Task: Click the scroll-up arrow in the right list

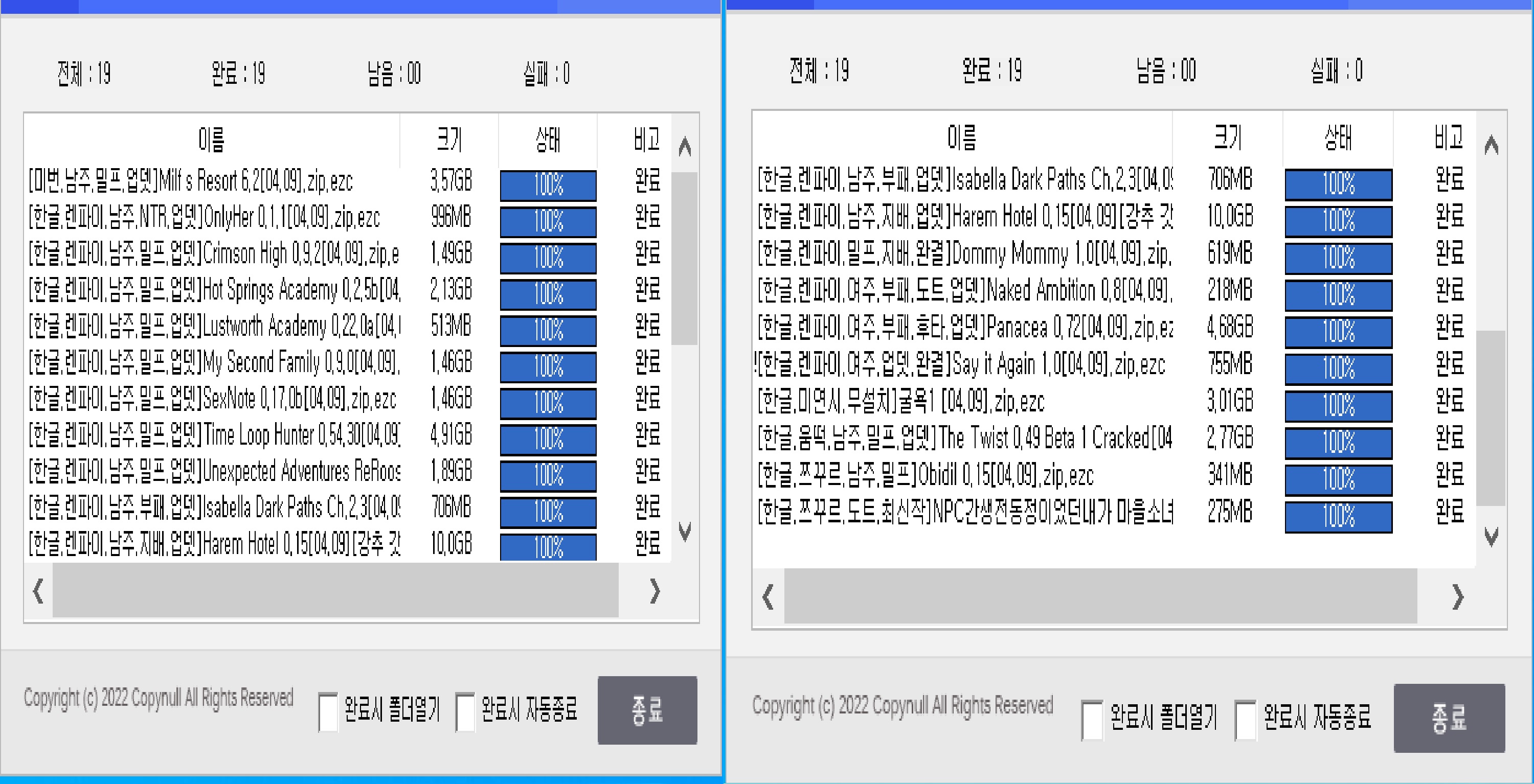Action: (x=1491, y=145)
